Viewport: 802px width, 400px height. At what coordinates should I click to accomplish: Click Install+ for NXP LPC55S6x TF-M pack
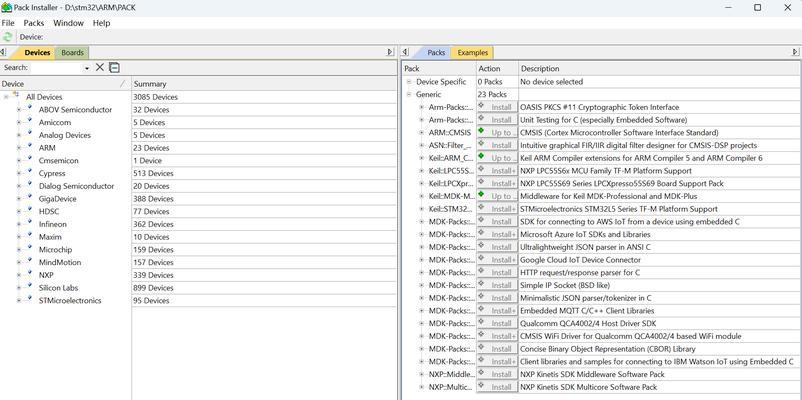point(497,171)
